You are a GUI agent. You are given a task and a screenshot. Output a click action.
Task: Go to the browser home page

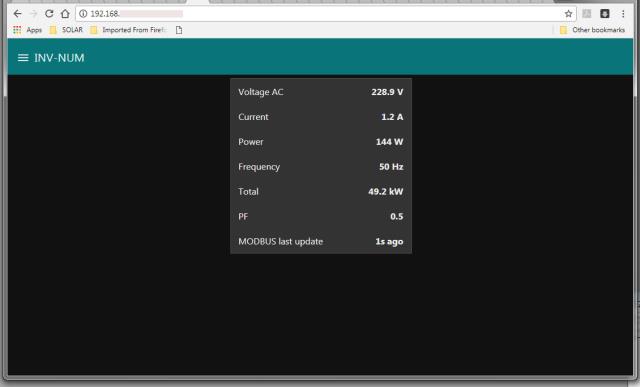pos(65,14)
